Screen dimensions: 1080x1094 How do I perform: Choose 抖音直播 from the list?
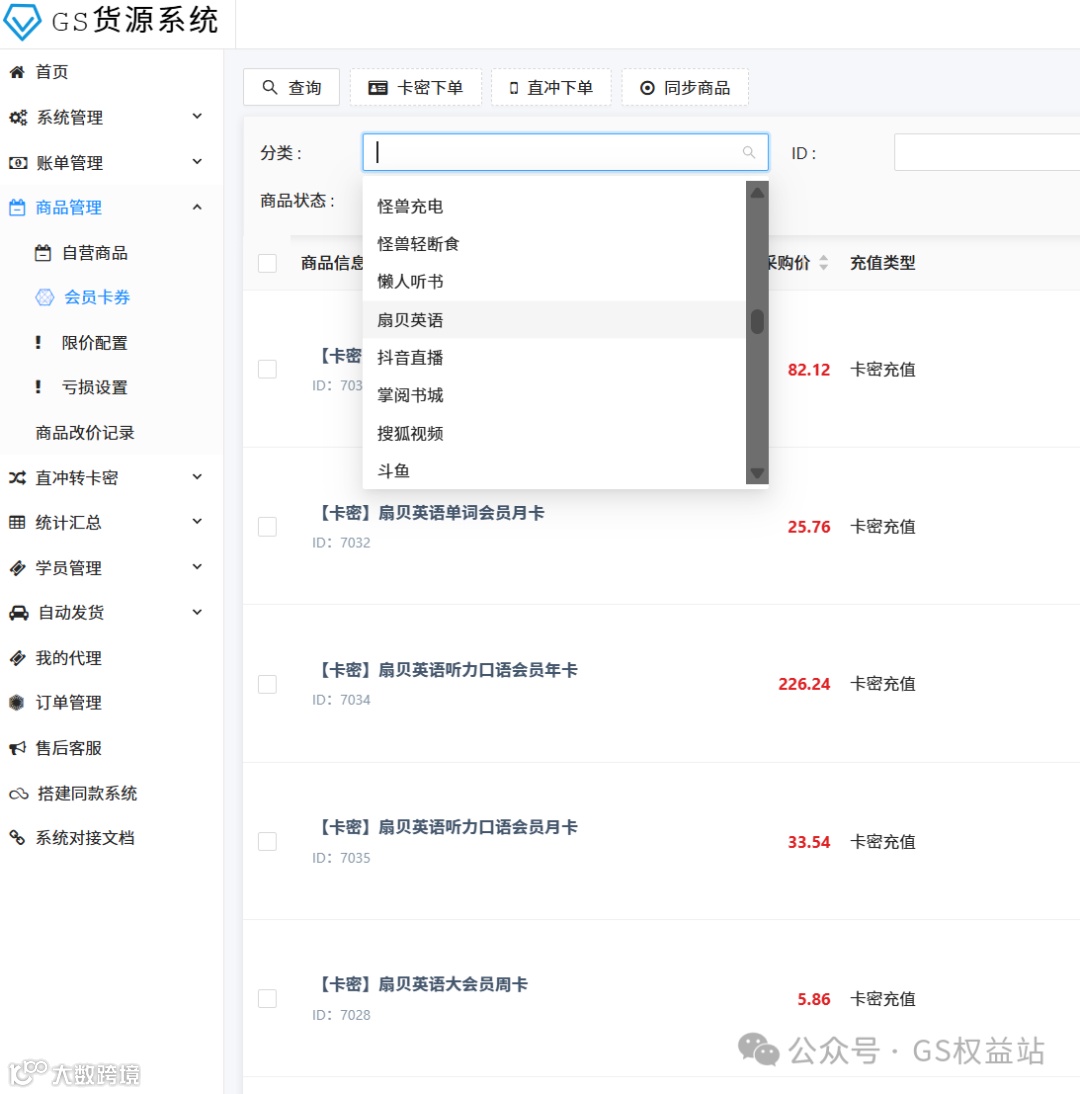[555, 358]
